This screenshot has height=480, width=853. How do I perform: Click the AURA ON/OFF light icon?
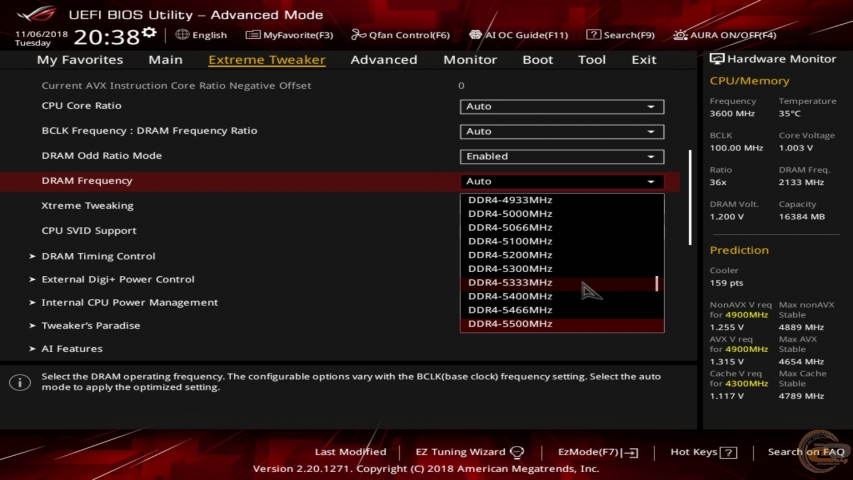[x=680, y=35]
